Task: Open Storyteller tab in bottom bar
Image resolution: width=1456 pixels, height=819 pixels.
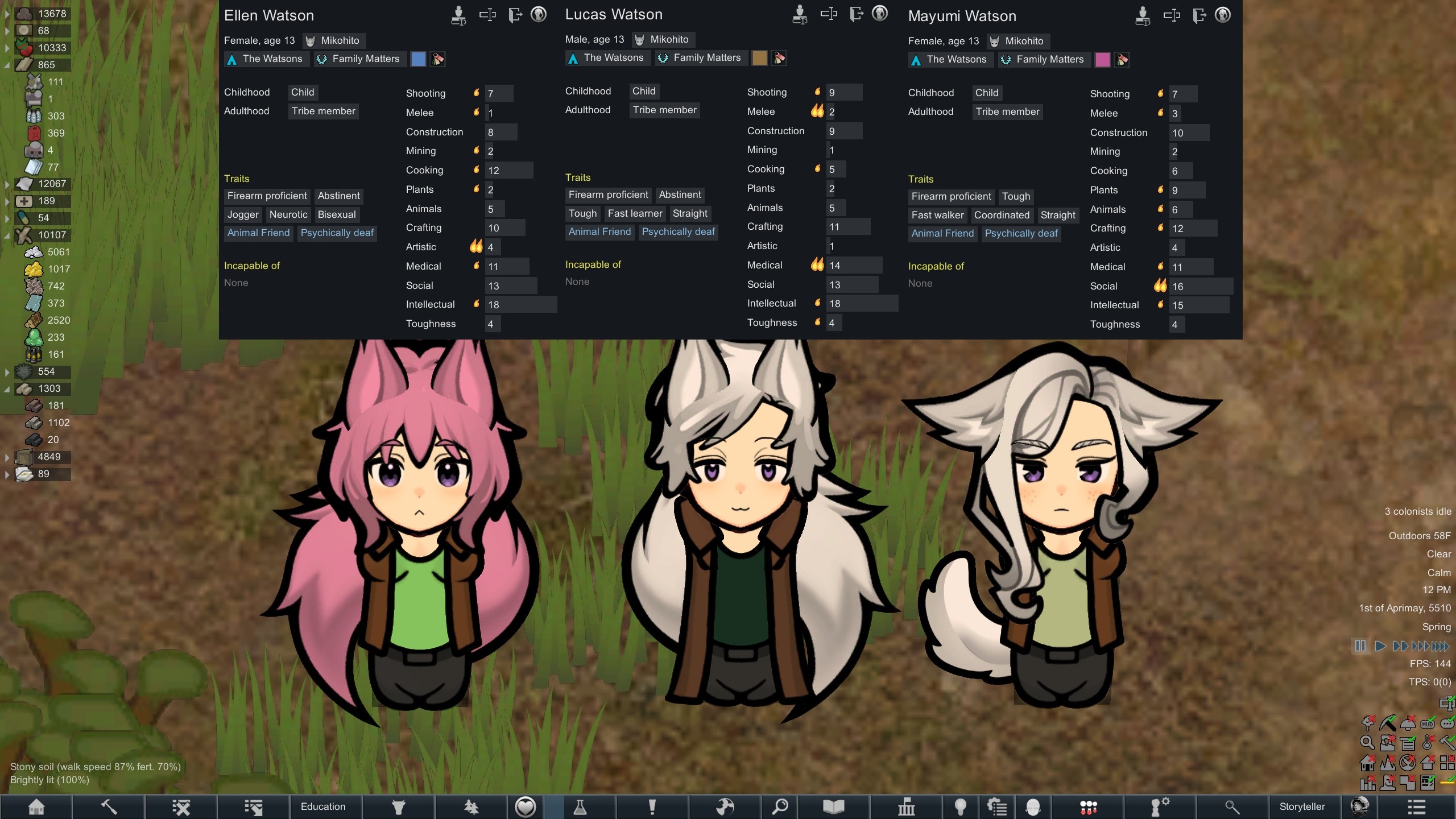Action: [x=1302, y=806]
